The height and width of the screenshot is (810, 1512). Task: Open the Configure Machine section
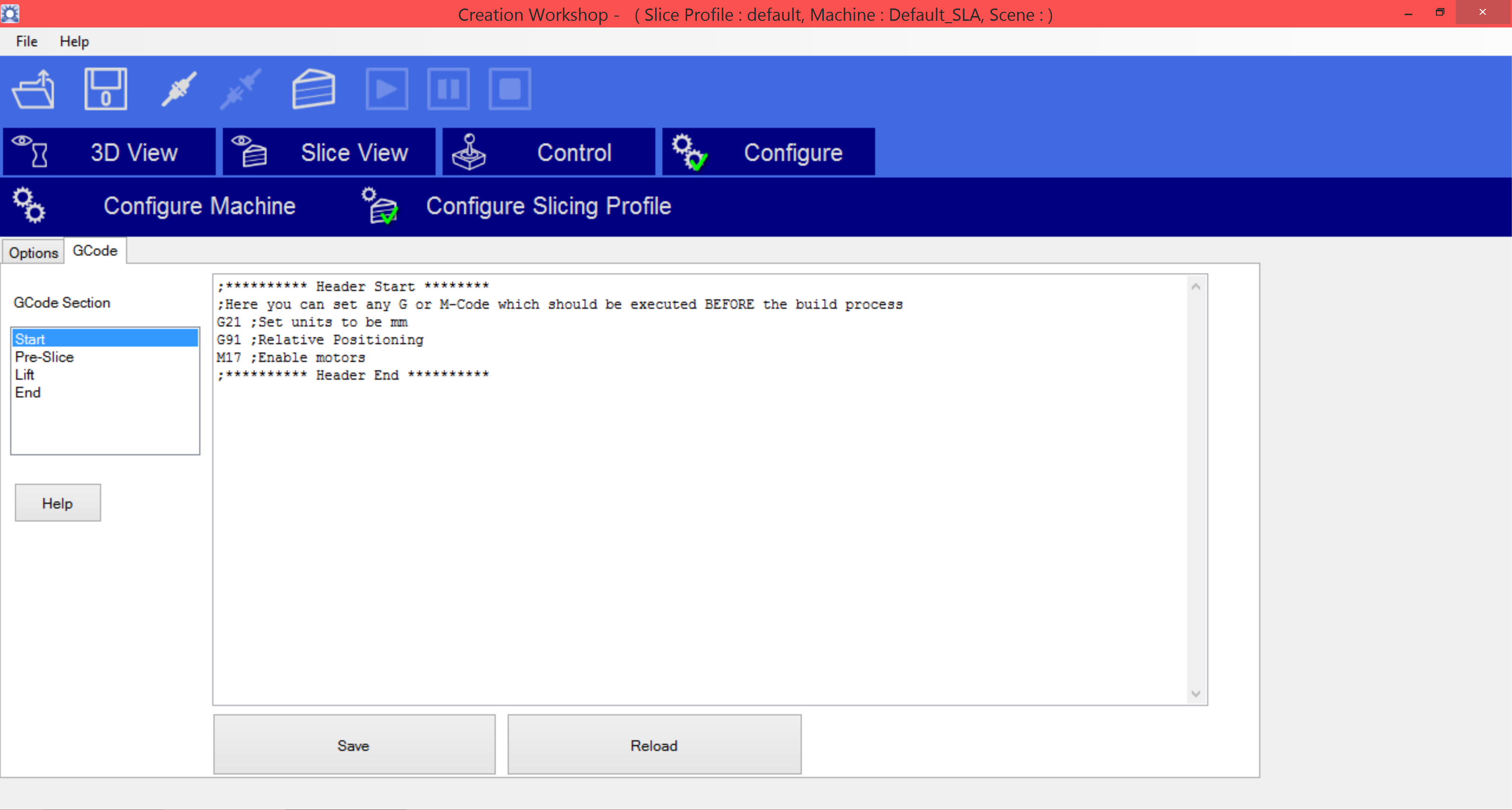point(199,206)
